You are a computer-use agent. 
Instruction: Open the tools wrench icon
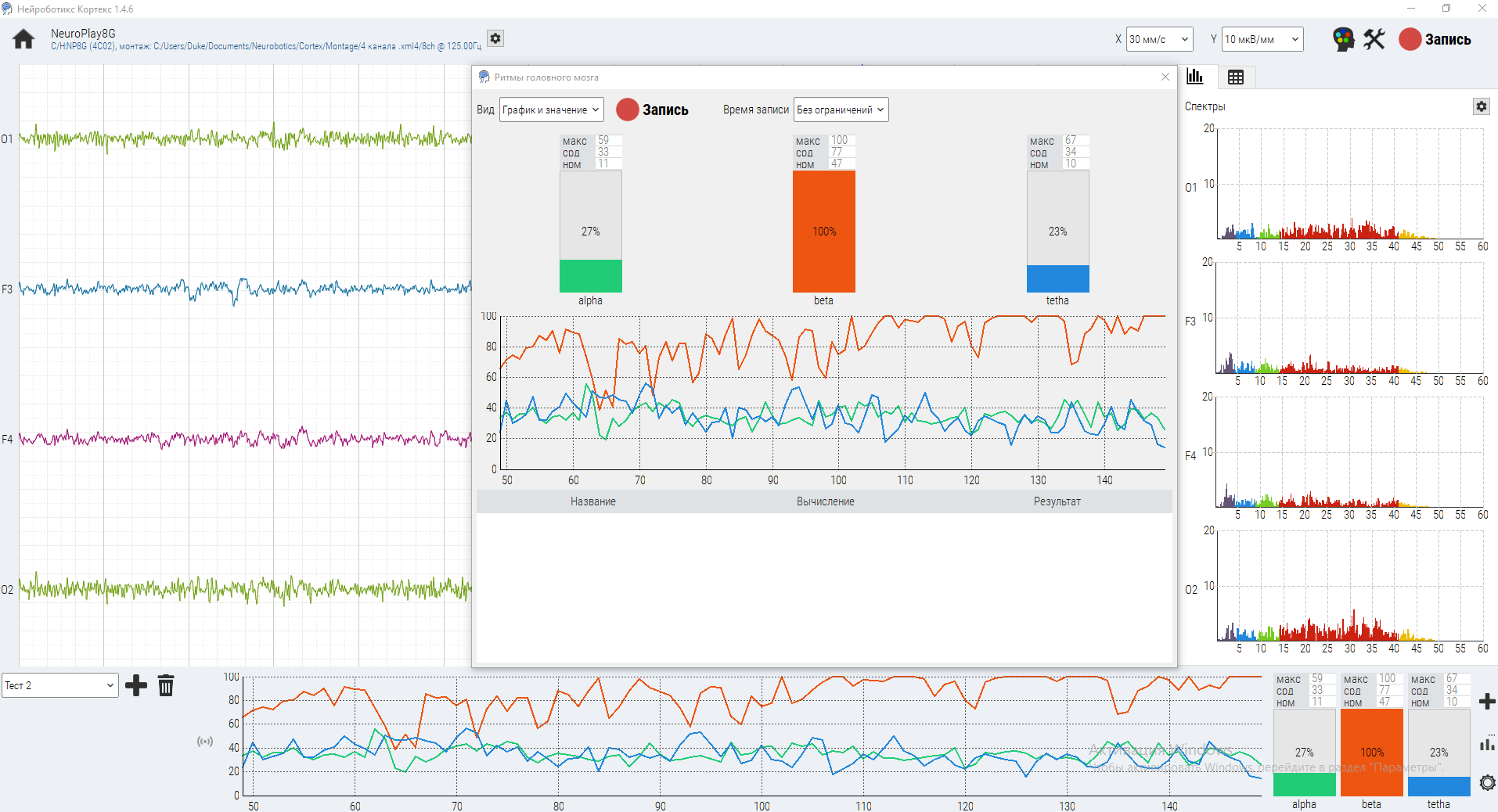(x=1374, y=39)
